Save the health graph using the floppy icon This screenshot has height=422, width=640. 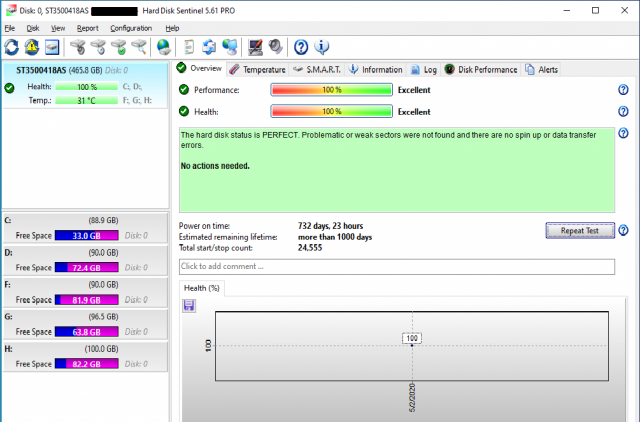click(188, 304)
